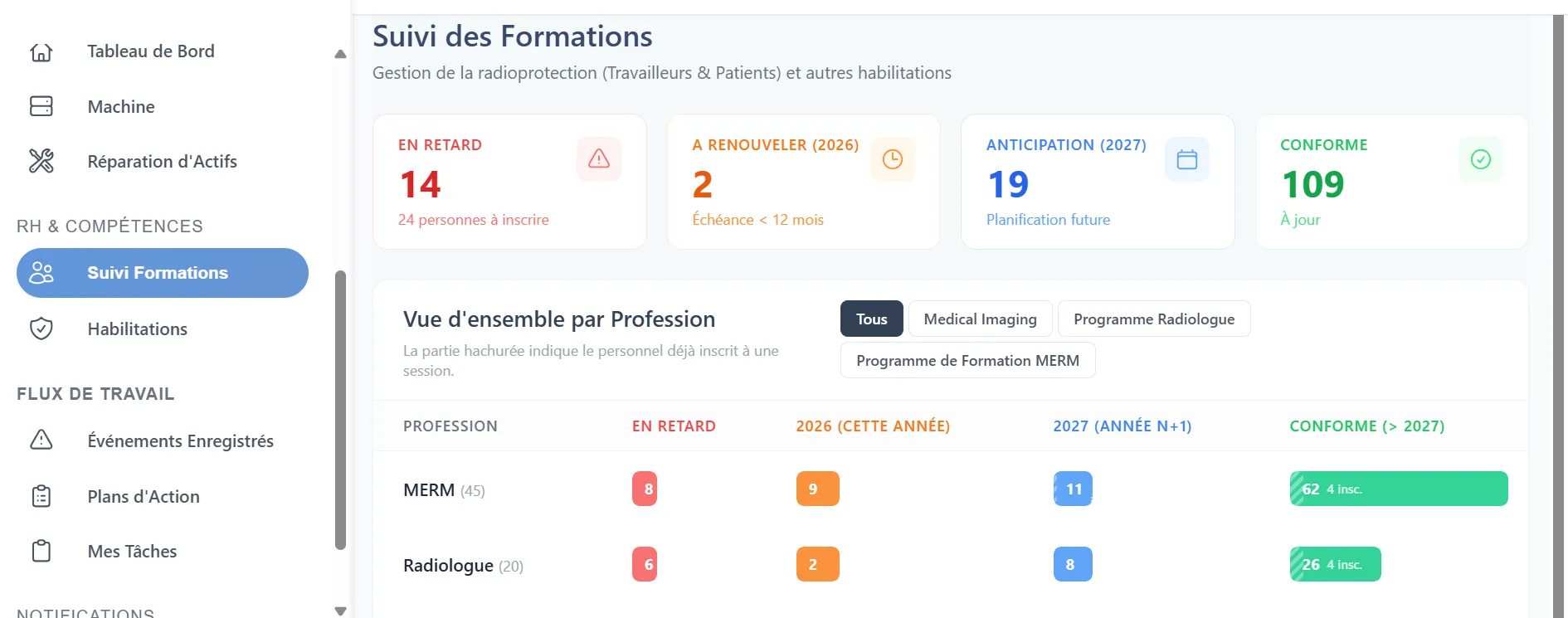1568x618 pixels.
Task: Open Tableau de Bord home icon
Action: coord(41,51)
